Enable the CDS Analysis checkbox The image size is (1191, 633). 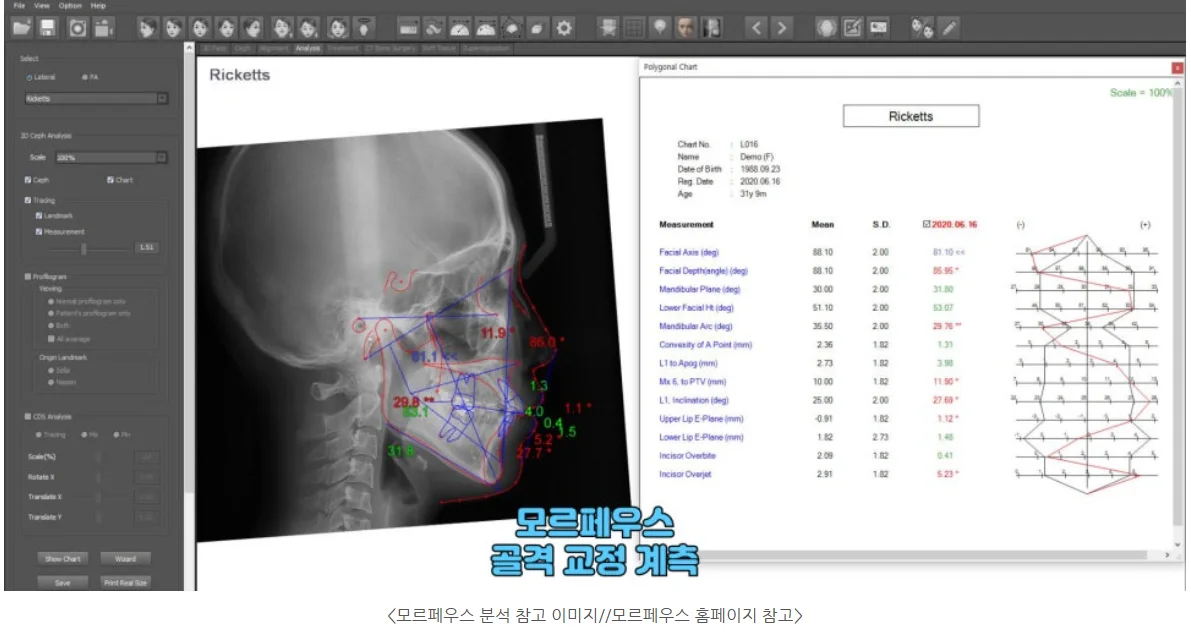pyautogui.click(x=28, y=416)
